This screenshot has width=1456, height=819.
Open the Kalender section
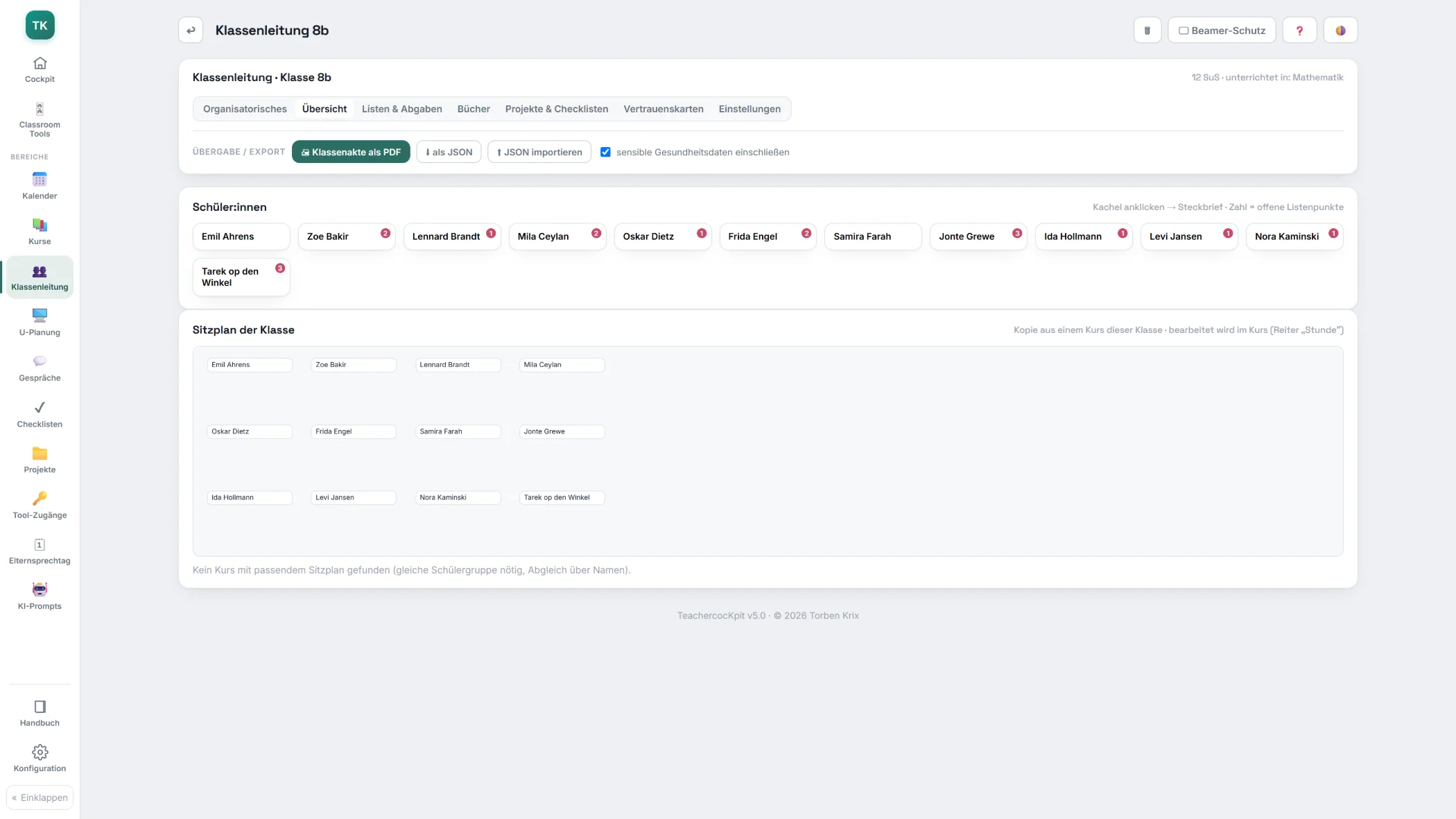(x=40, y=187)
